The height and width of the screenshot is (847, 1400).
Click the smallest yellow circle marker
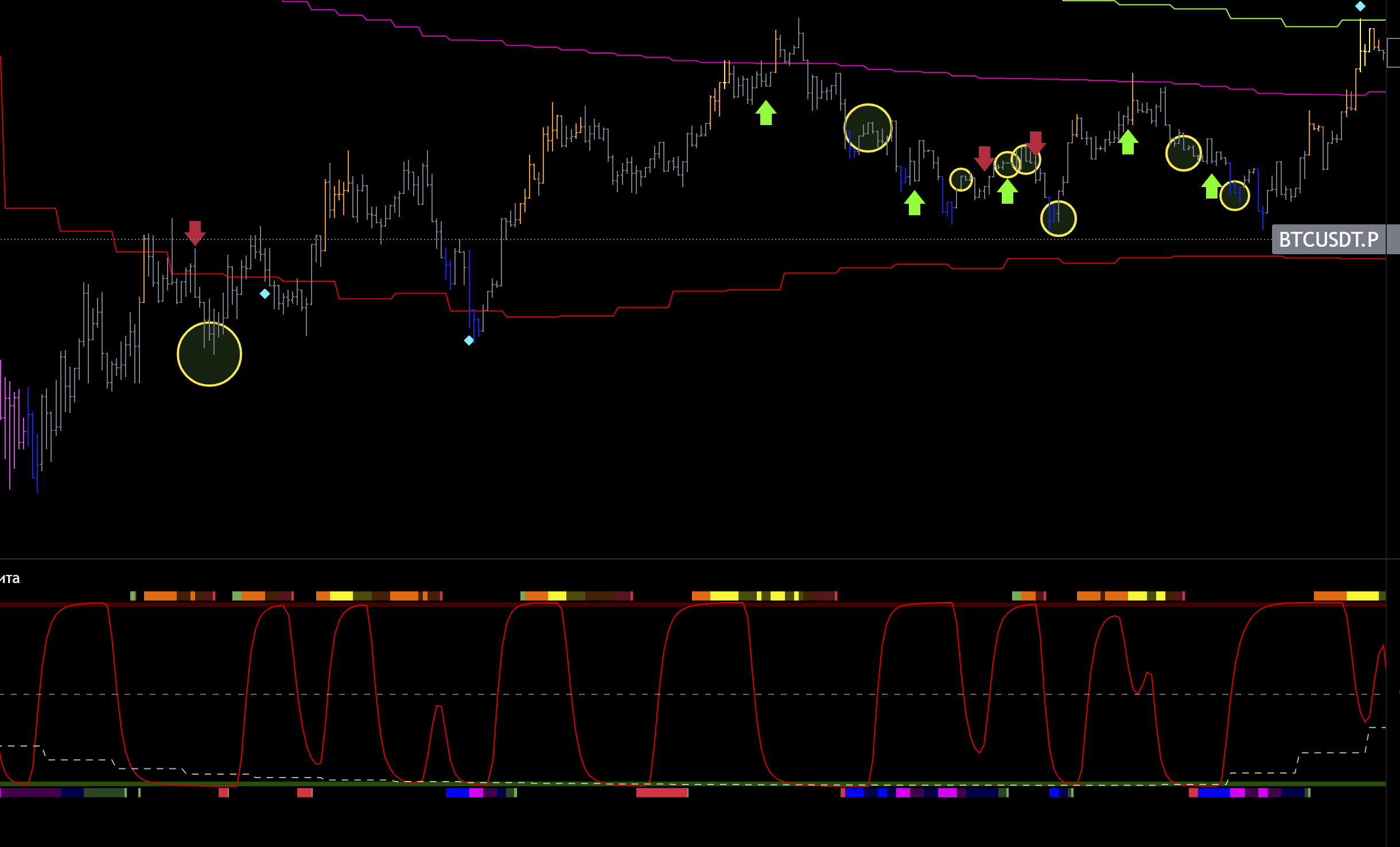coord(961,180)
